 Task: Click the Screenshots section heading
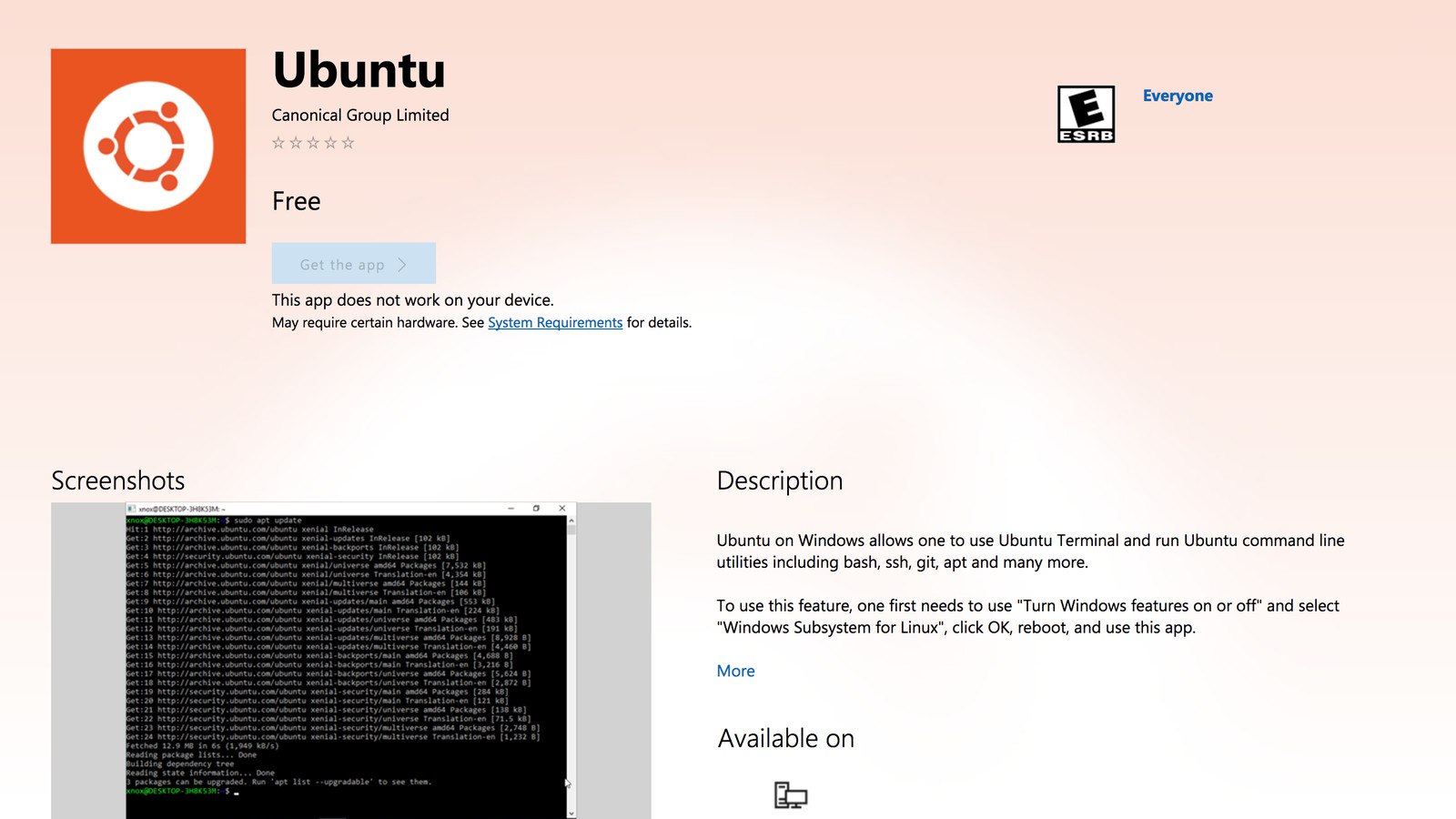click(x=118, y=480)
